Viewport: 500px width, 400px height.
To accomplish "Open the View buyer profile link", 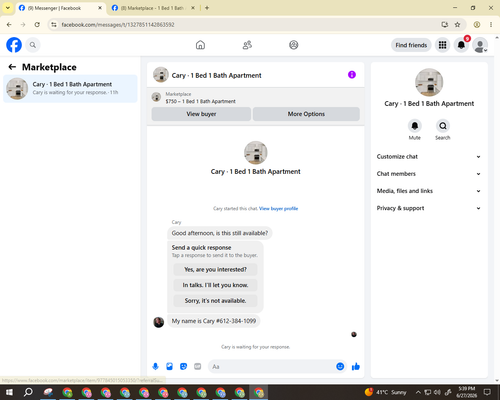I will pos(278,209).
